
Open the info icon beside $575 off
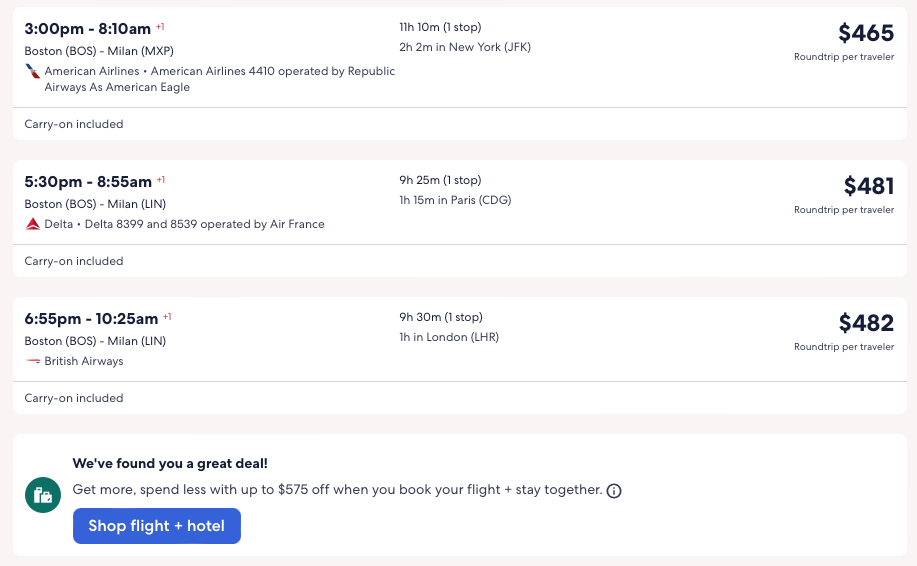coord(614,491)
